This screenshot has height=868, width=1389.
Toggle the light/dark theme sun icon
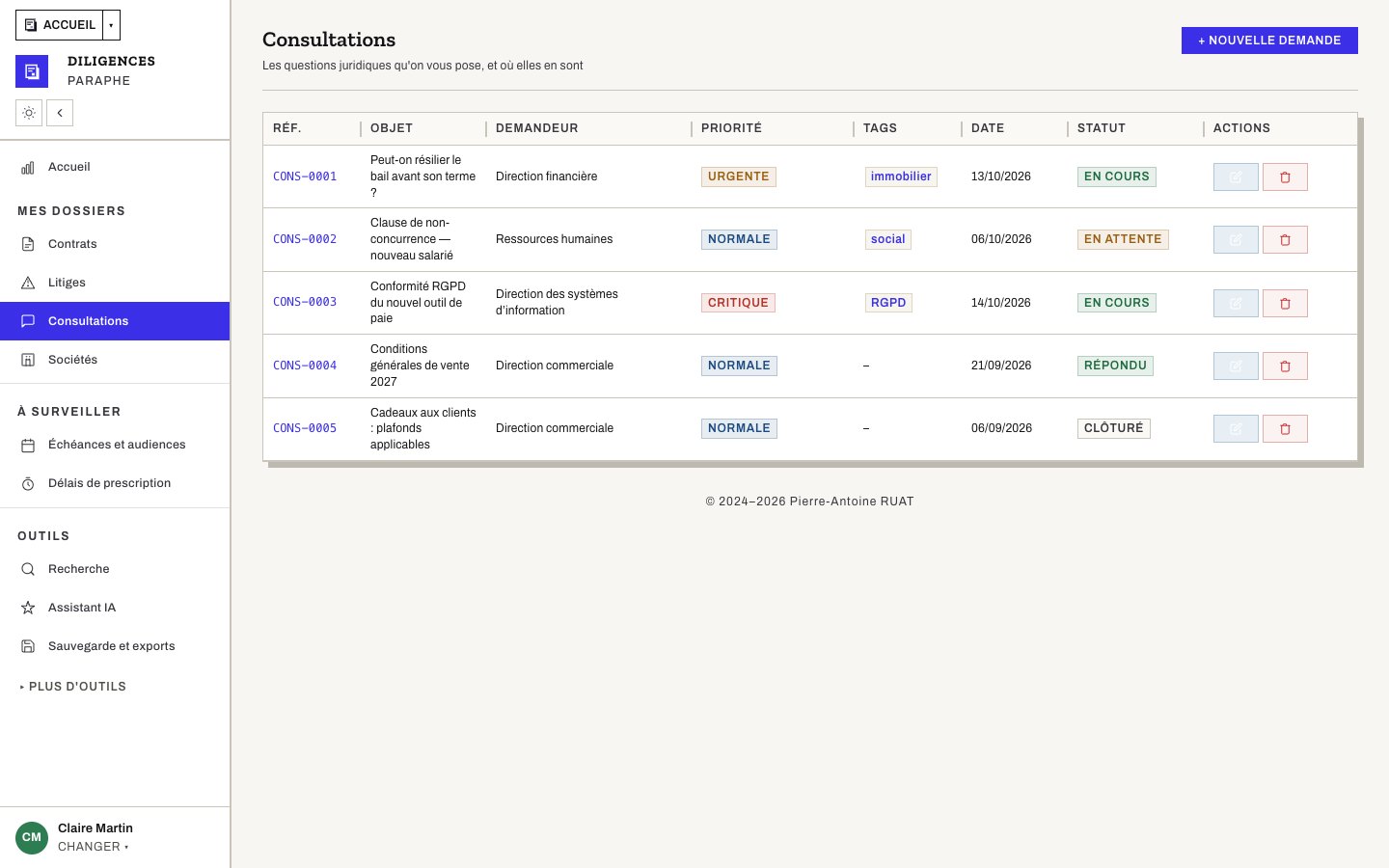[29, 113]
